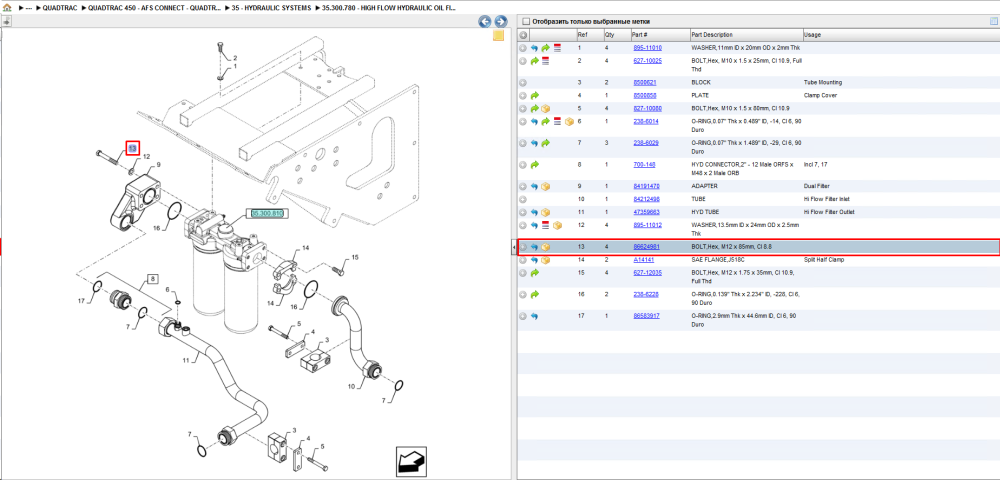The width and height of the screenshot is (1000, 480).
Task: Sort by Part # column header
Action: [x=659, y=35]
